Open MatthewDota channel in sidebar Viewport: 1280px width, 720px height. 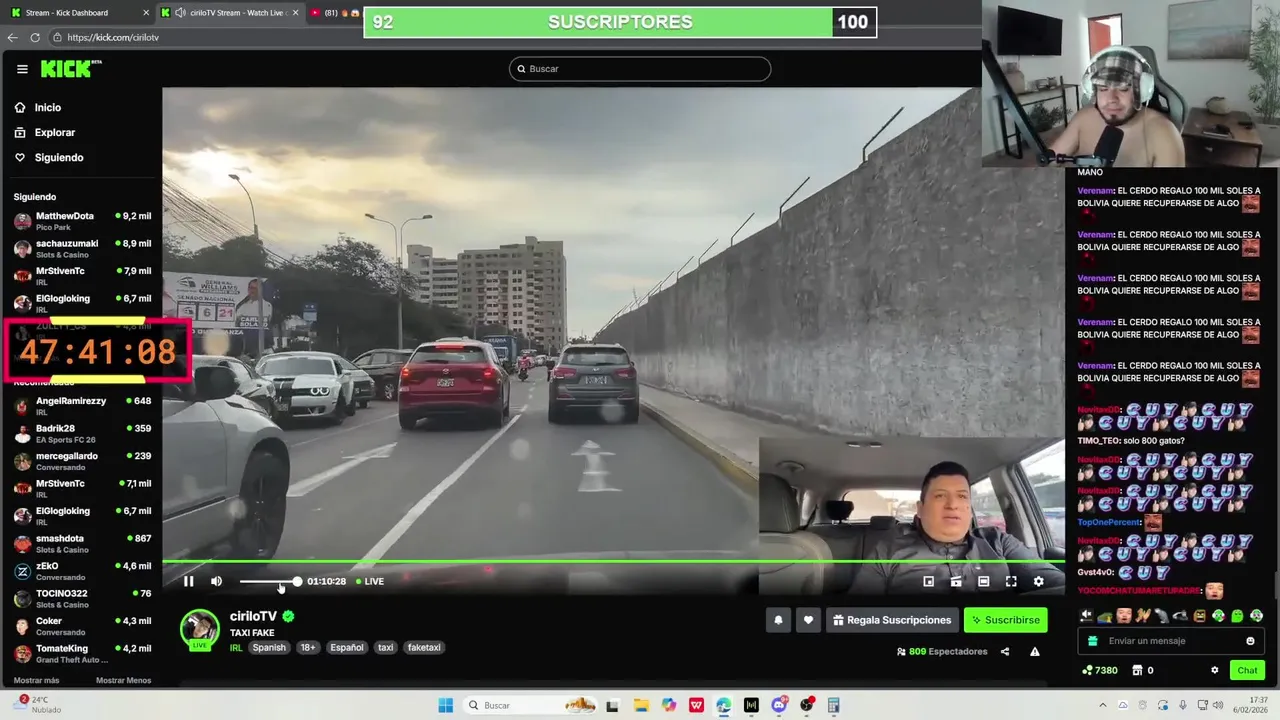[82, 221]
